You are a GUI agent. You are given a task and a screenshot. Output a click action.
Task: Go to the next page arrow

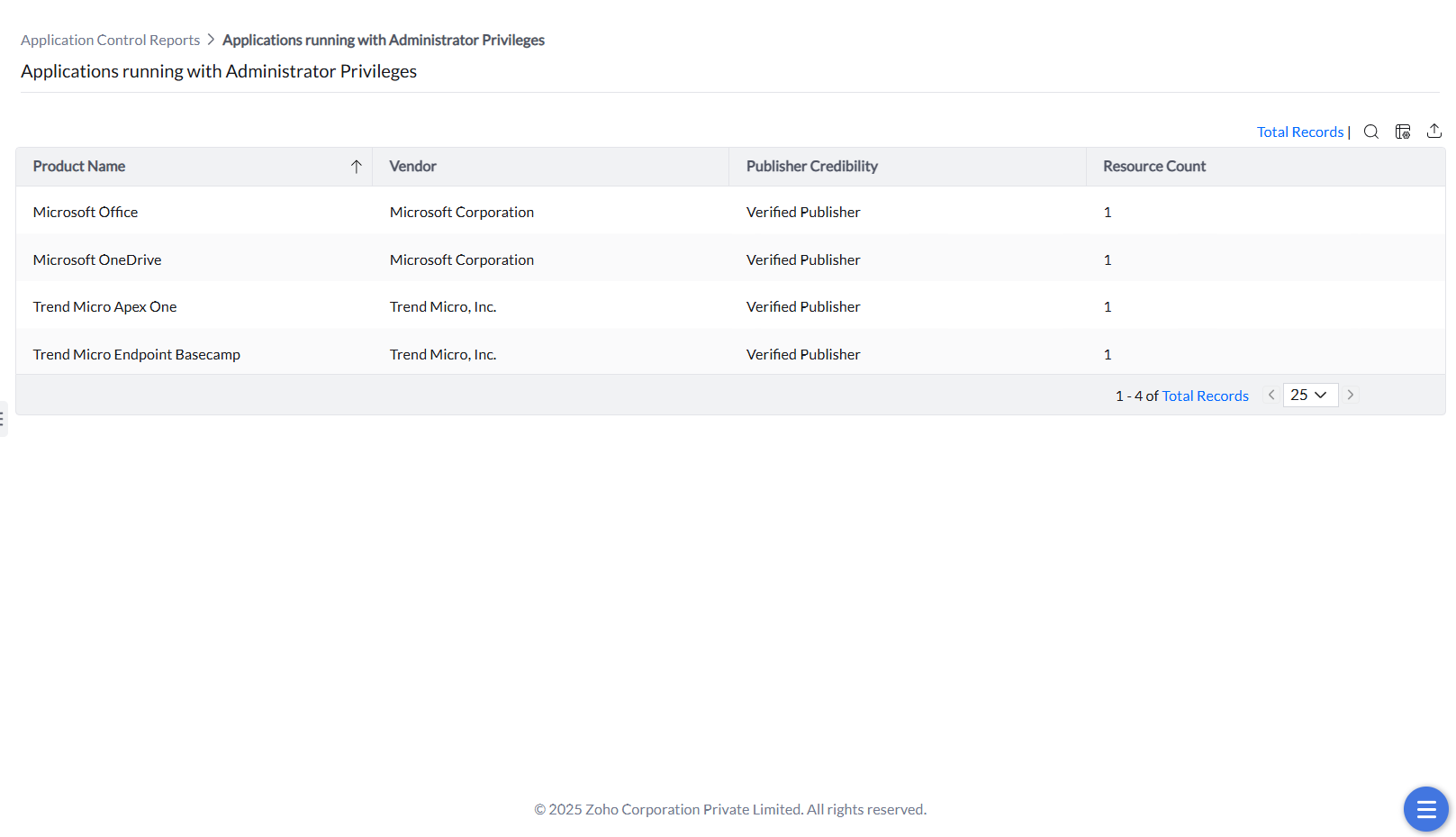pyautogui.click(x=1351, y=395)
